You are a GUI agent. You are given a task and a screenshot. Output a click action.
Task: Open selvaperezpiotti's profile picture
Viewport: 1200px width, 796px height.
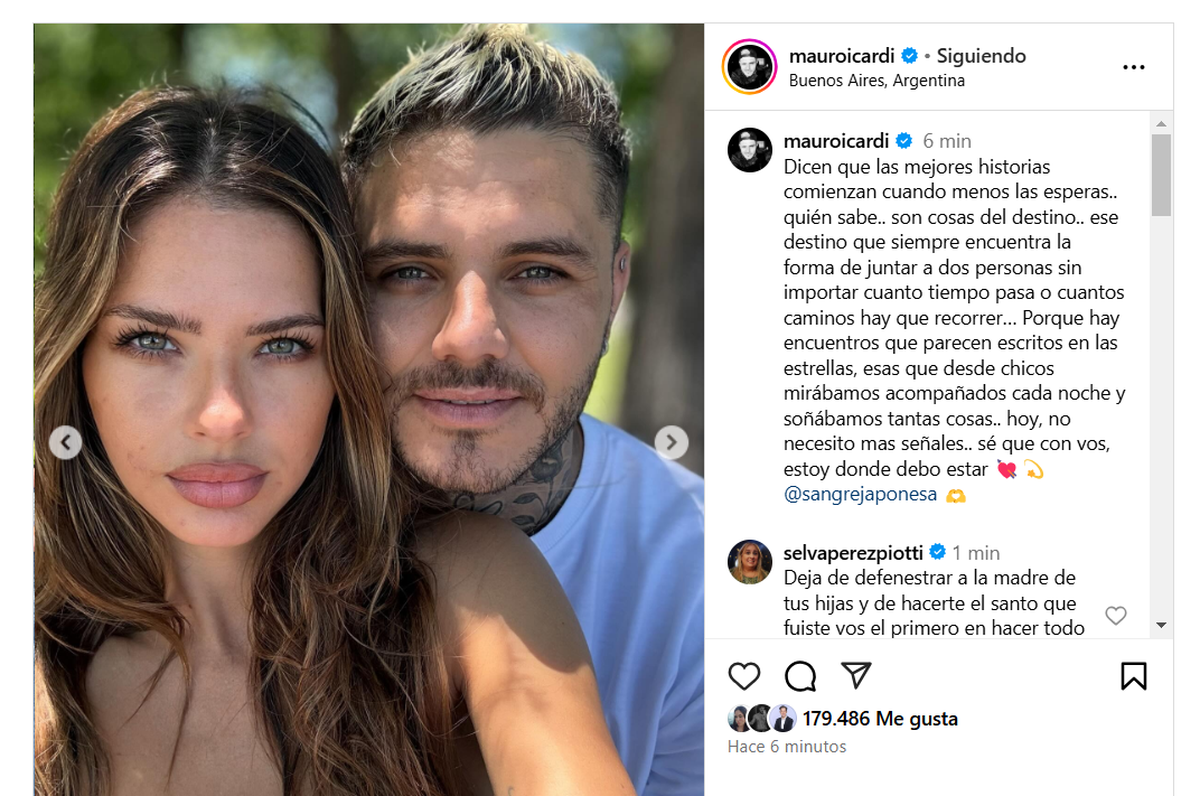click(x=749, y=562)
